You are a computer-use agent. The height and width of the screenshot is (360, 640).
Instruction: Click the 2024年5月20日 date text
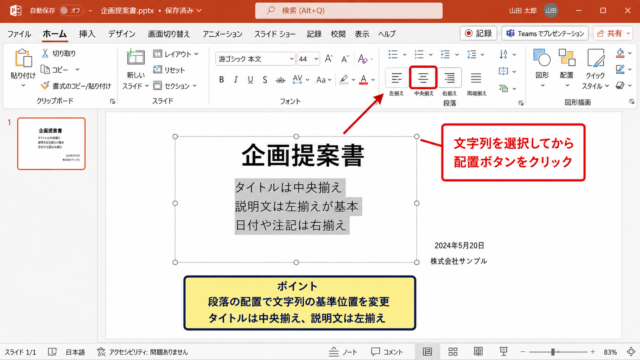point(459,245)
